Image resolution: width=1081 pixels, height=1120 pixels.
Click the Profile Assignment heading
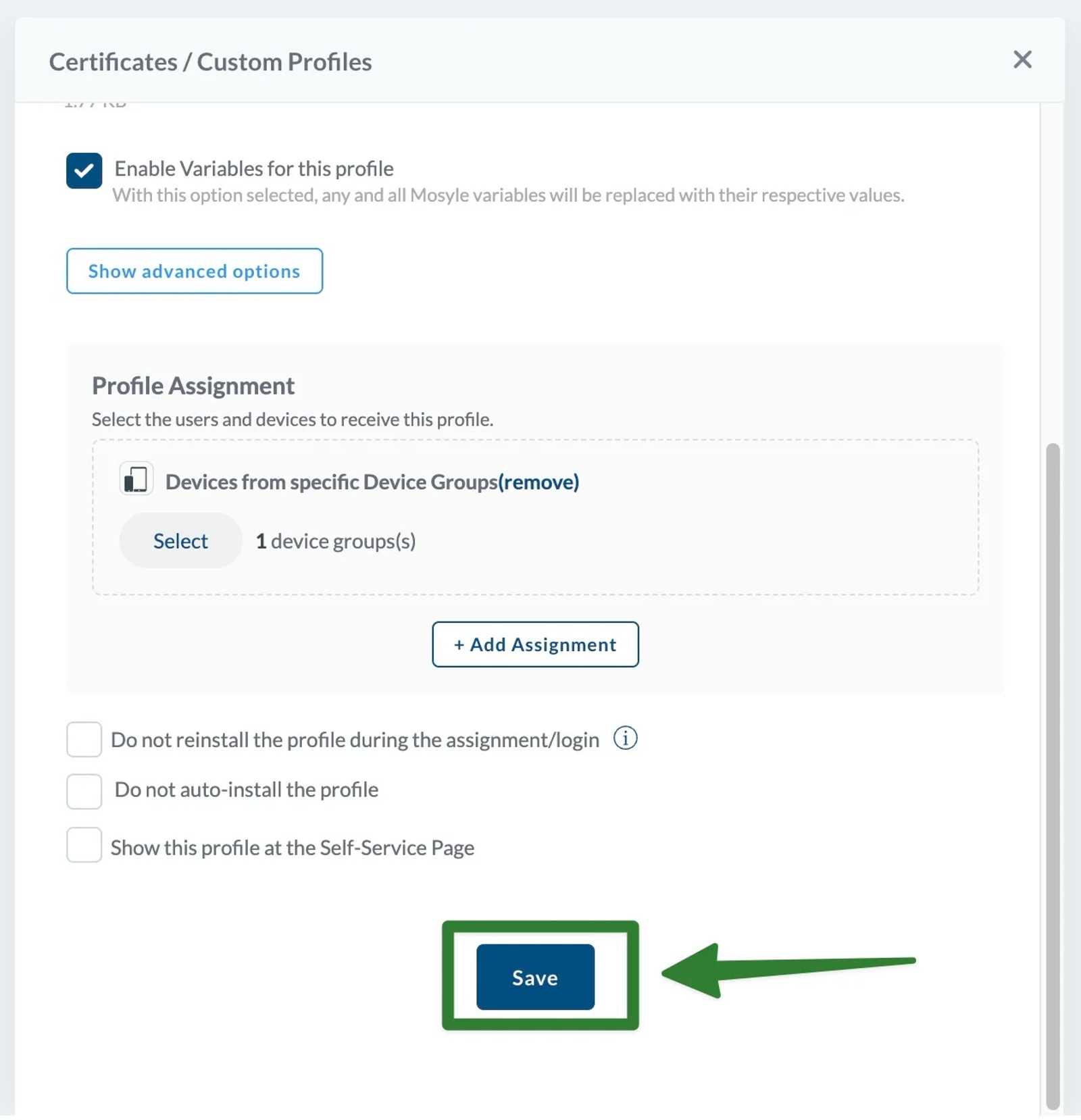click(193, 385)
